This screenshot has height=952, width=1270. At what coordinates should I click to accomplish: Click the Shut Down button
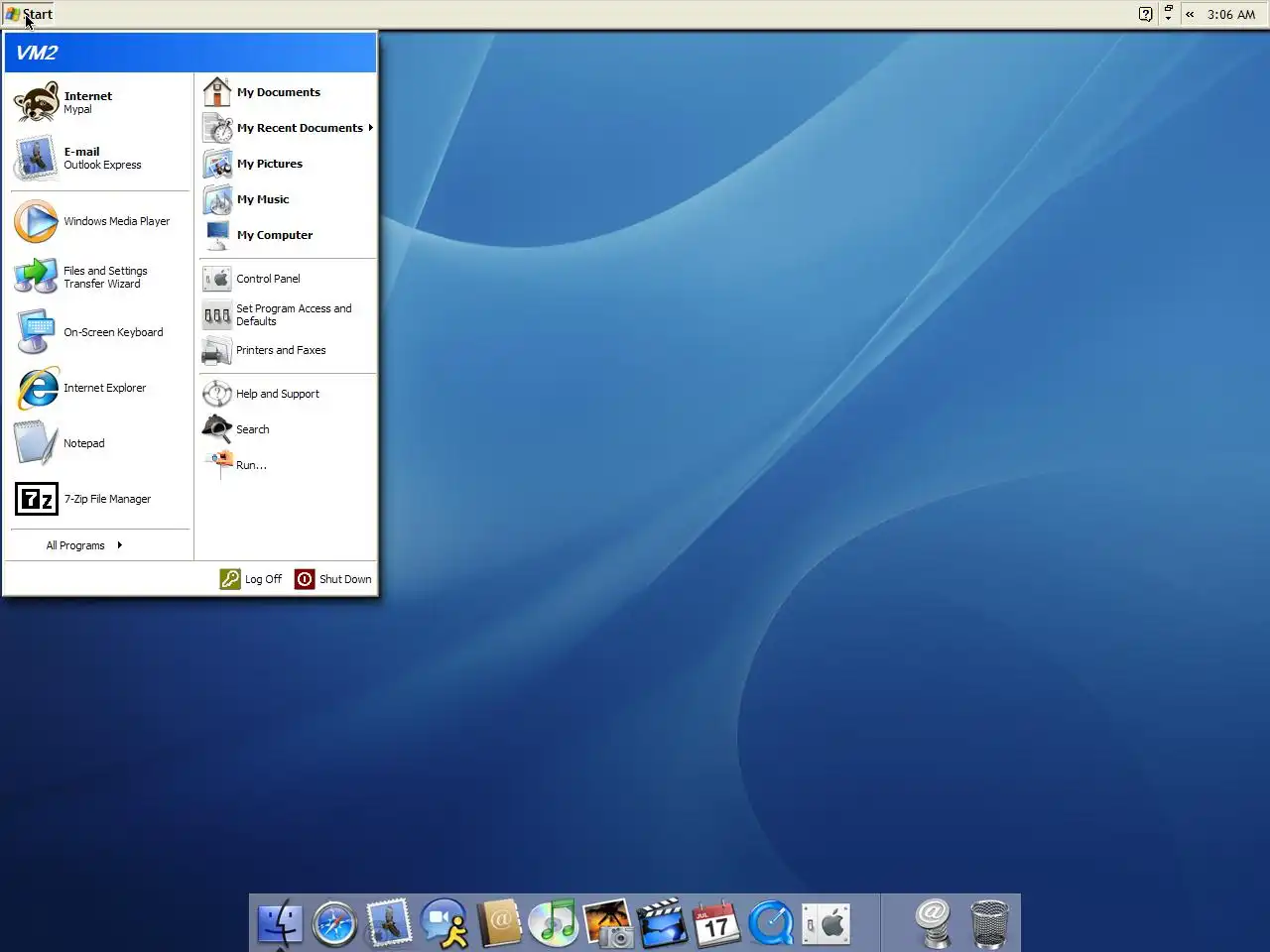point(333,579)
